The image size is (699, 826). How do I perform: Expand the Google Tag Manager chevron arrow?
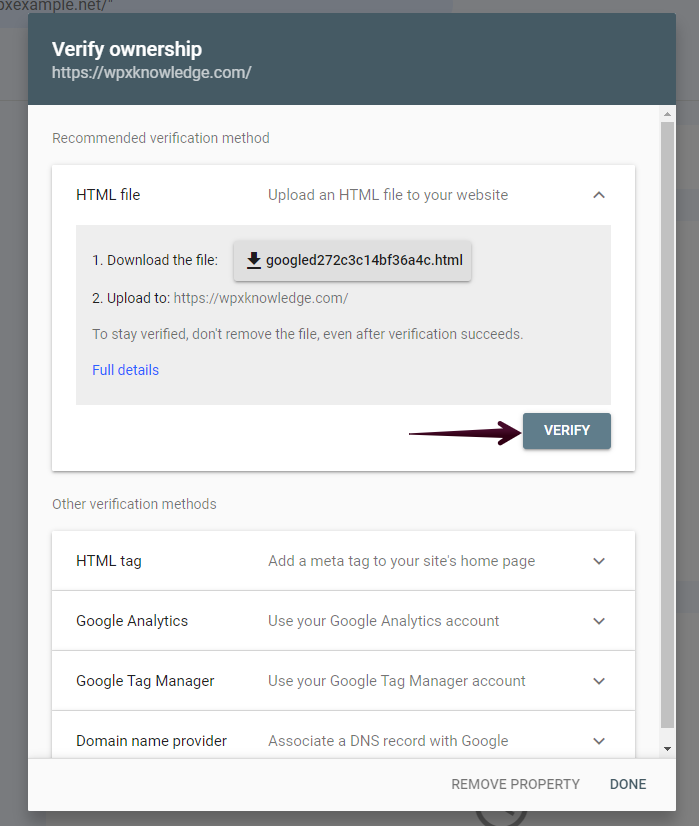pos(599,681)
